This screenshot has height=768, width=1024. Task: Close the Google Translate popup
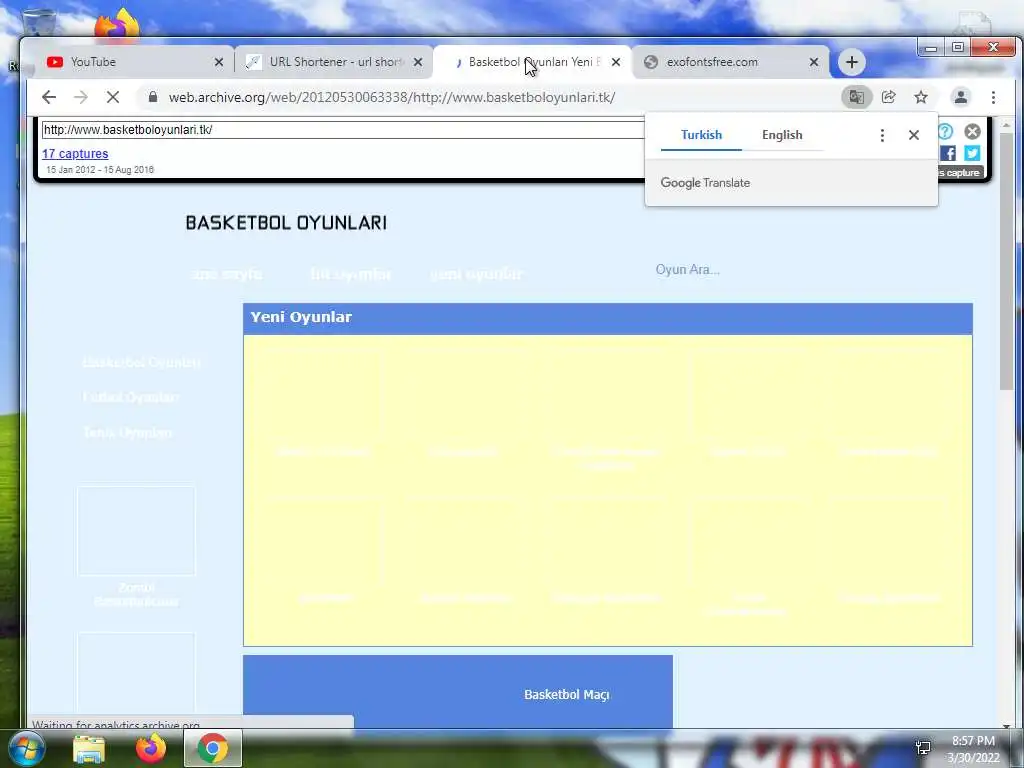[914, 135]
